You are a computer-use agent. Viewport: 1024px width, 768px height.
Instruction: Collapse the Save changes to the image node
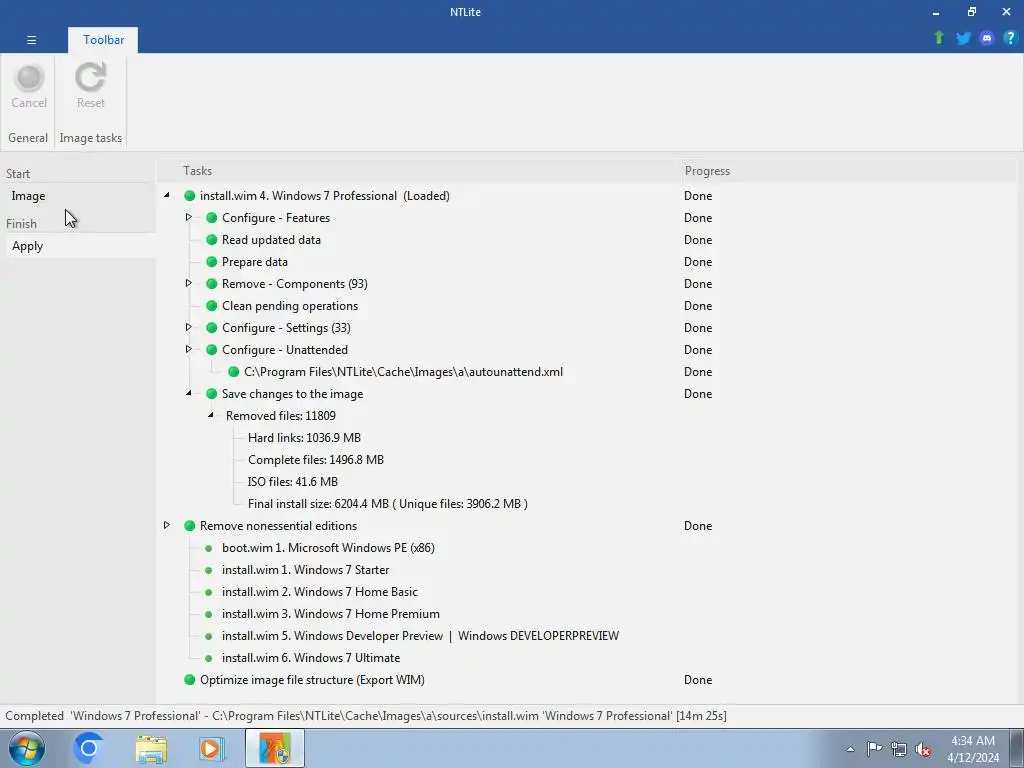point(189,393)
